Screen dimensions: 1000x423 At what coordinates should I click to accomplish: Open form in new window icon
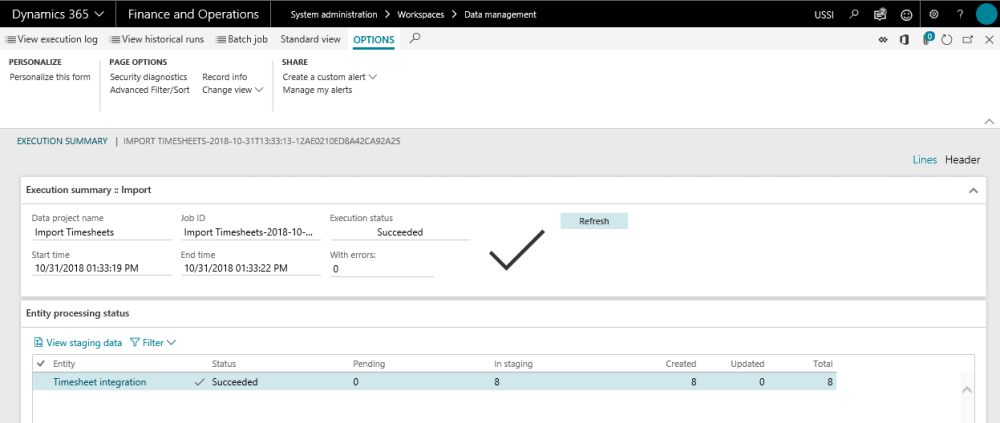[967, 40]
